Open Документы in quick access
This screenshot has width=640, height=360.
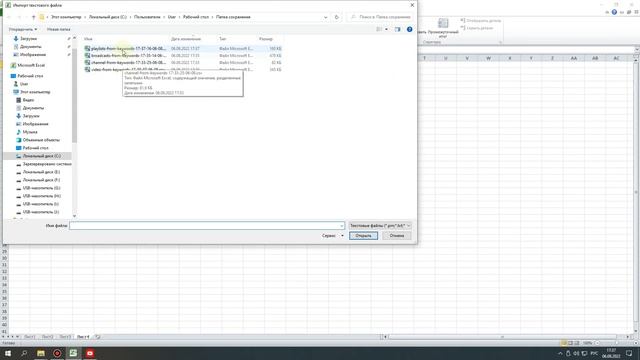[30, 47]
